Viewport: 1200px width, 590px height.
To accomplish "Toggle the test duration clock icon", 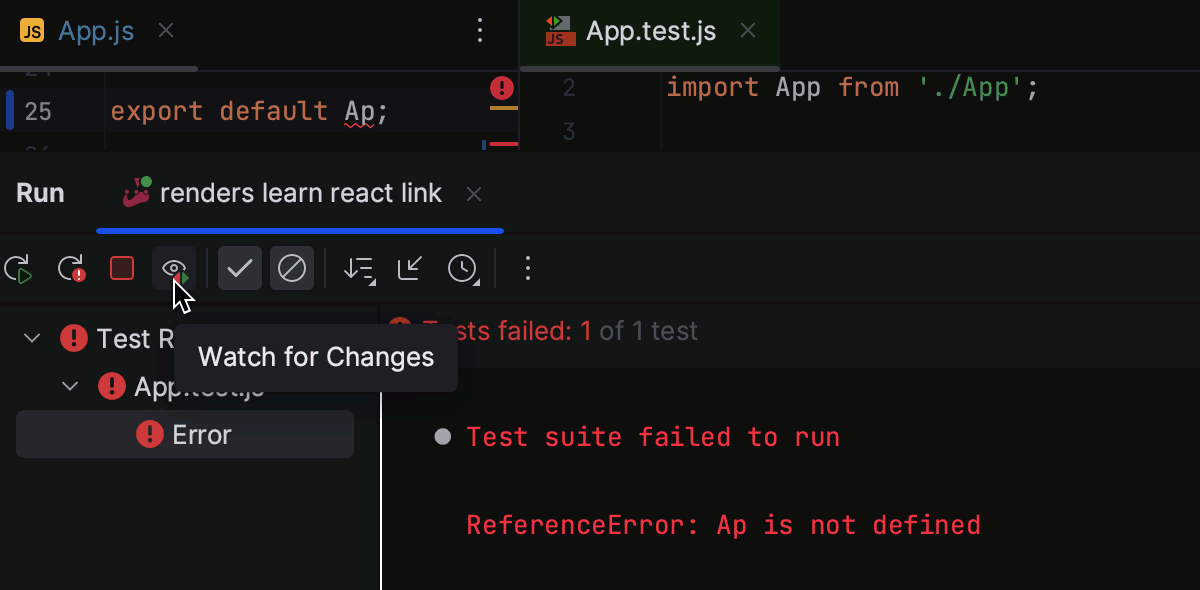I will [x=463, y=268].
